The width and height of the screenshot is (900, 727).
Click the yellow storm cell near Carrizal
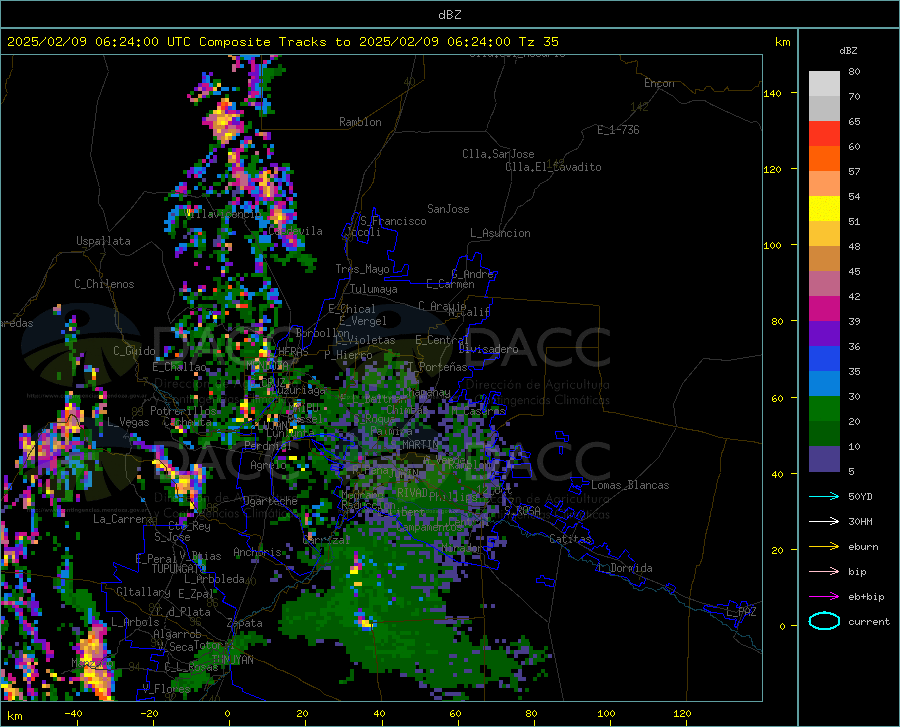tap(355, 569)
